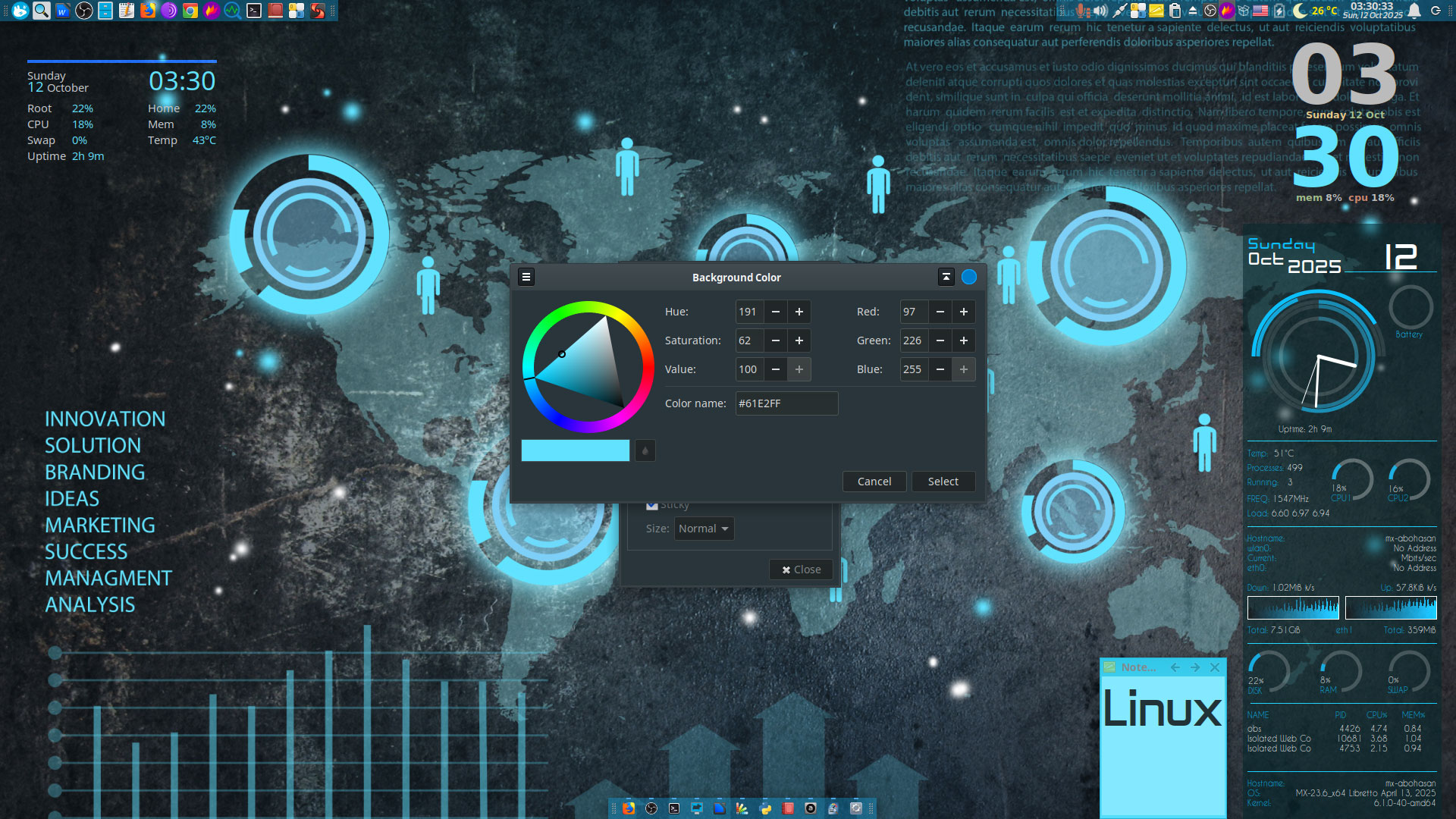1456x819 pixels.
Task: Click the volume speaker tray icon
Action: (x=1100, y=11)
